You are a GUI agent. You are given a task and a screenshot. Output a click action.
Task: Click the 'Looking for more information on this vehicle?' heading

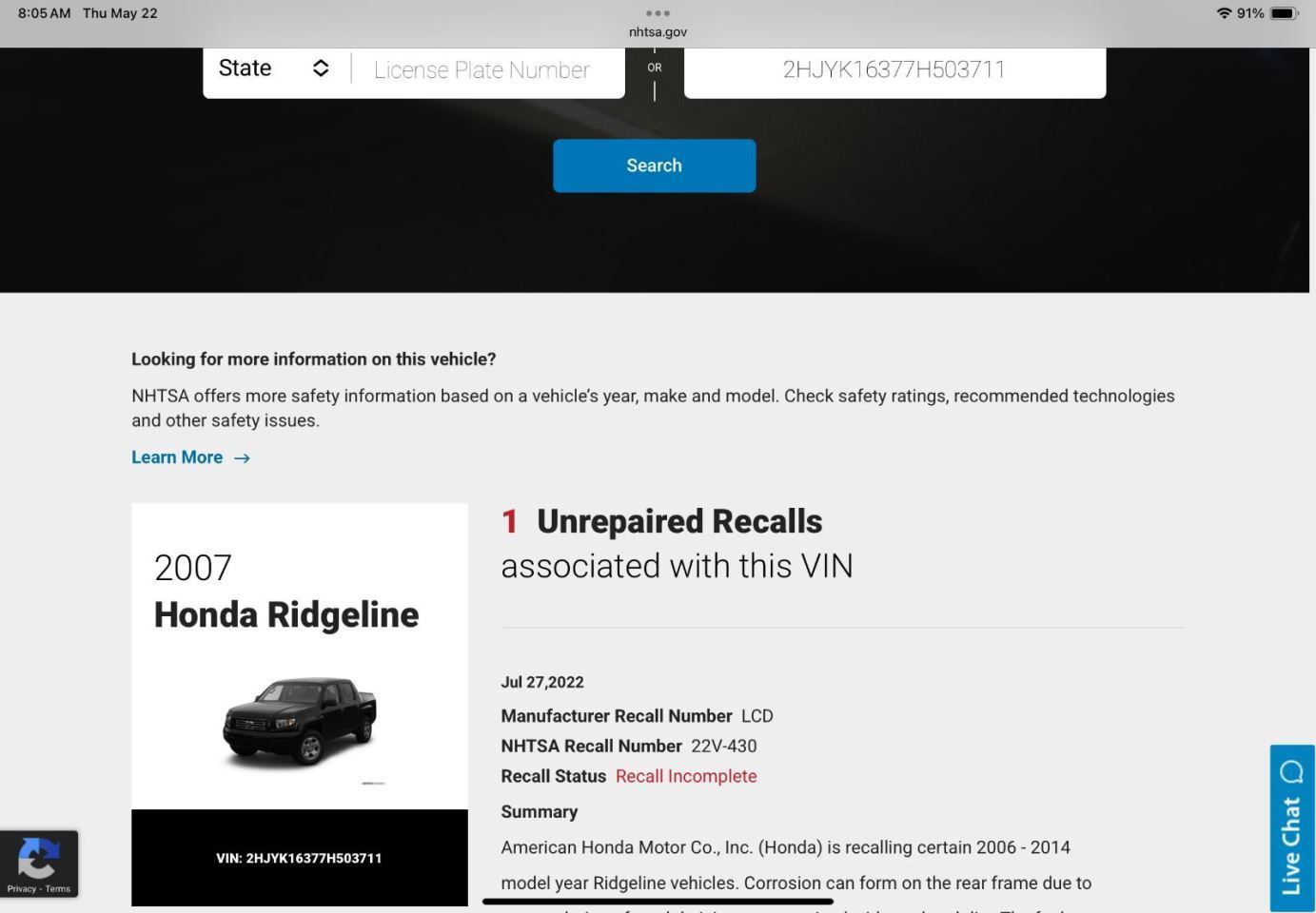314,359
